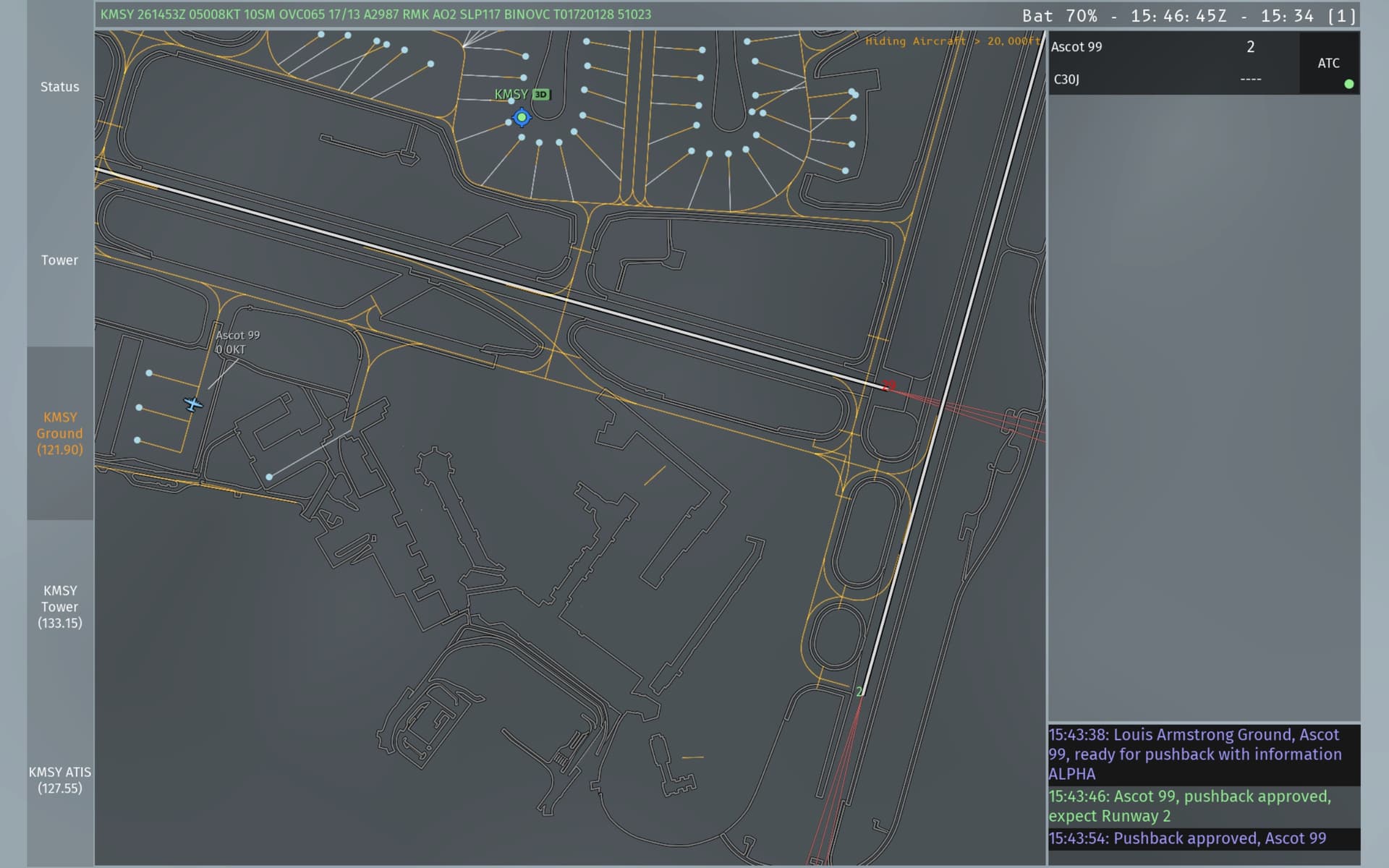
Task: Click the KMSY METAR text bar
Action: pyautogui.click(x=376, y=14)
